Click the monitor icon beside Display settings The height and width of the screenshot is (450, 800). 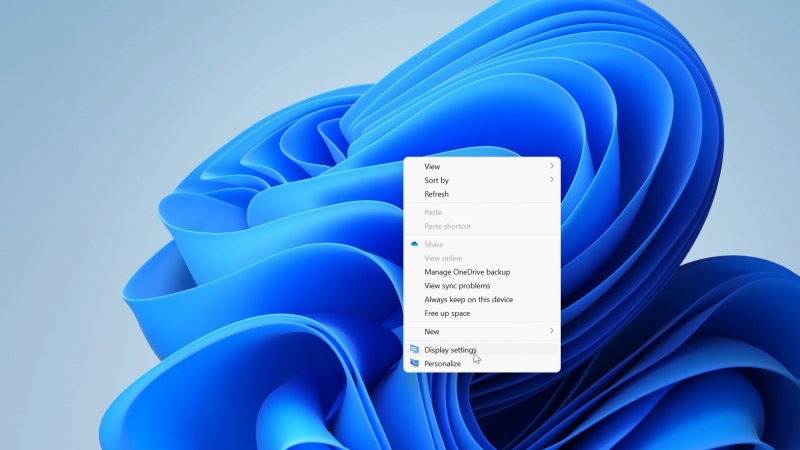pyautogui.click(x=414, y=349)
